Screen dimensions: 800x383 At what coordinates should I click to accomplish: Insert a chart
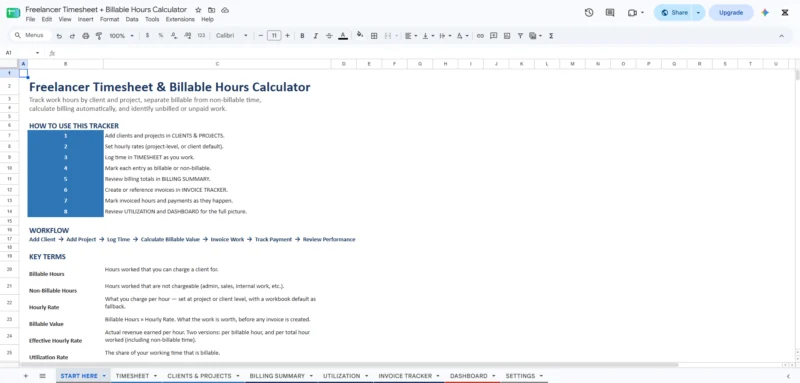pyautogui.click(x=507, y=36)
